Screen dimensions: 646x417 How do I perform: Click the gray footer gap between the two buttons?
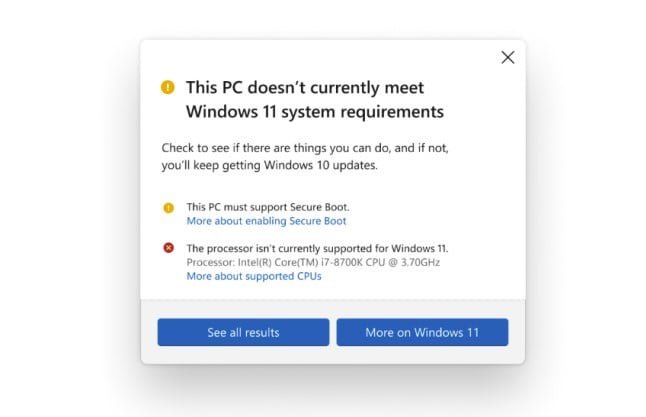[x=333, y=332]
